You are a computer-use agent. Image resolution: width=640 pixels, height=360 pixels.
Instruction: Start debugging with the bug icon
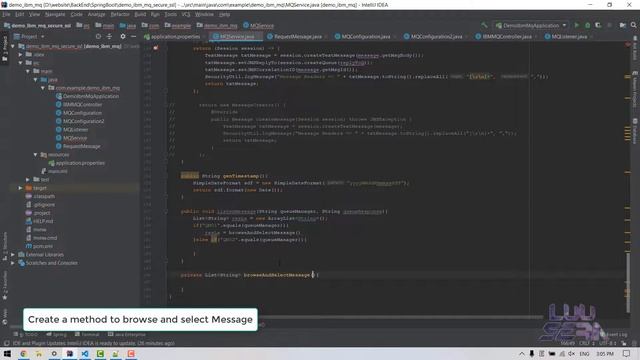click(587, 25)
